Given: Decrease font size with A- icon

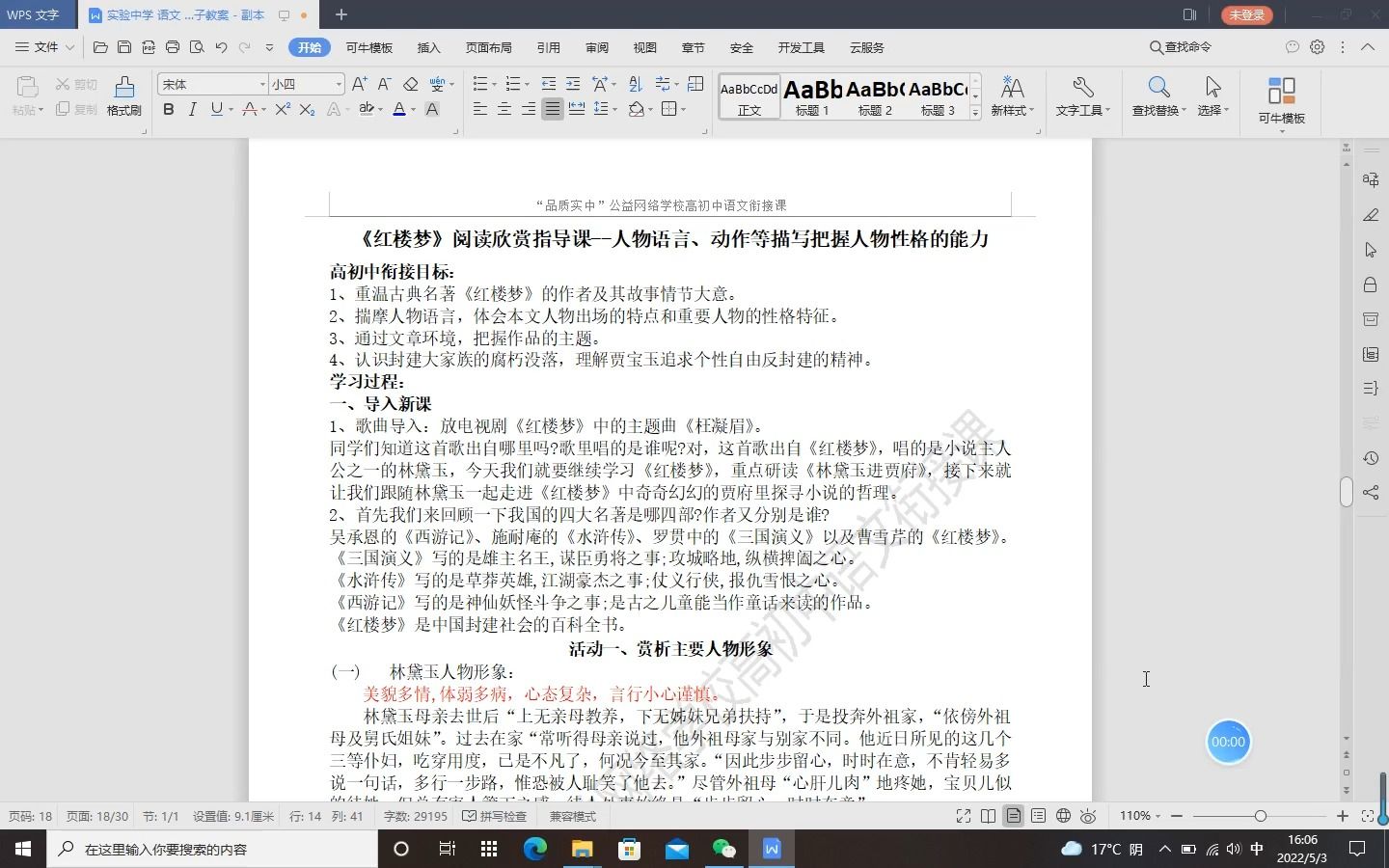Looking at the screenshot, I should [x=384, y=84].
